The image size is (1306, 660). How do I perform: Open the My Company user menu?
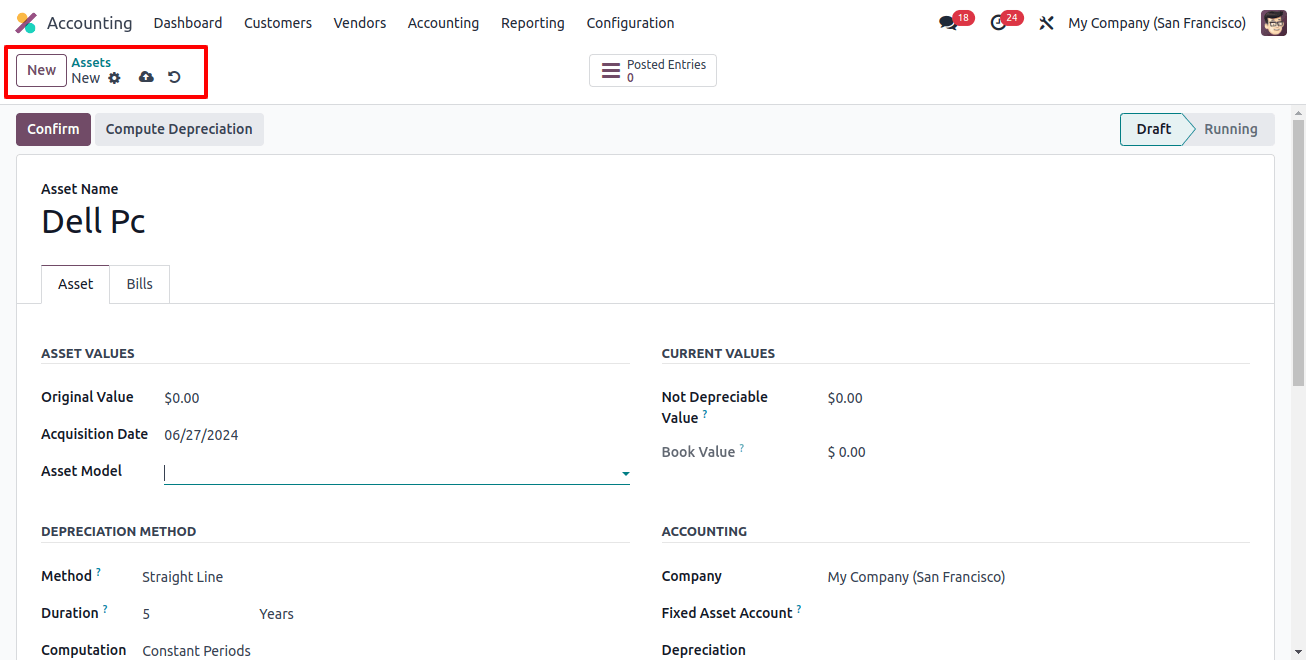1157,22
